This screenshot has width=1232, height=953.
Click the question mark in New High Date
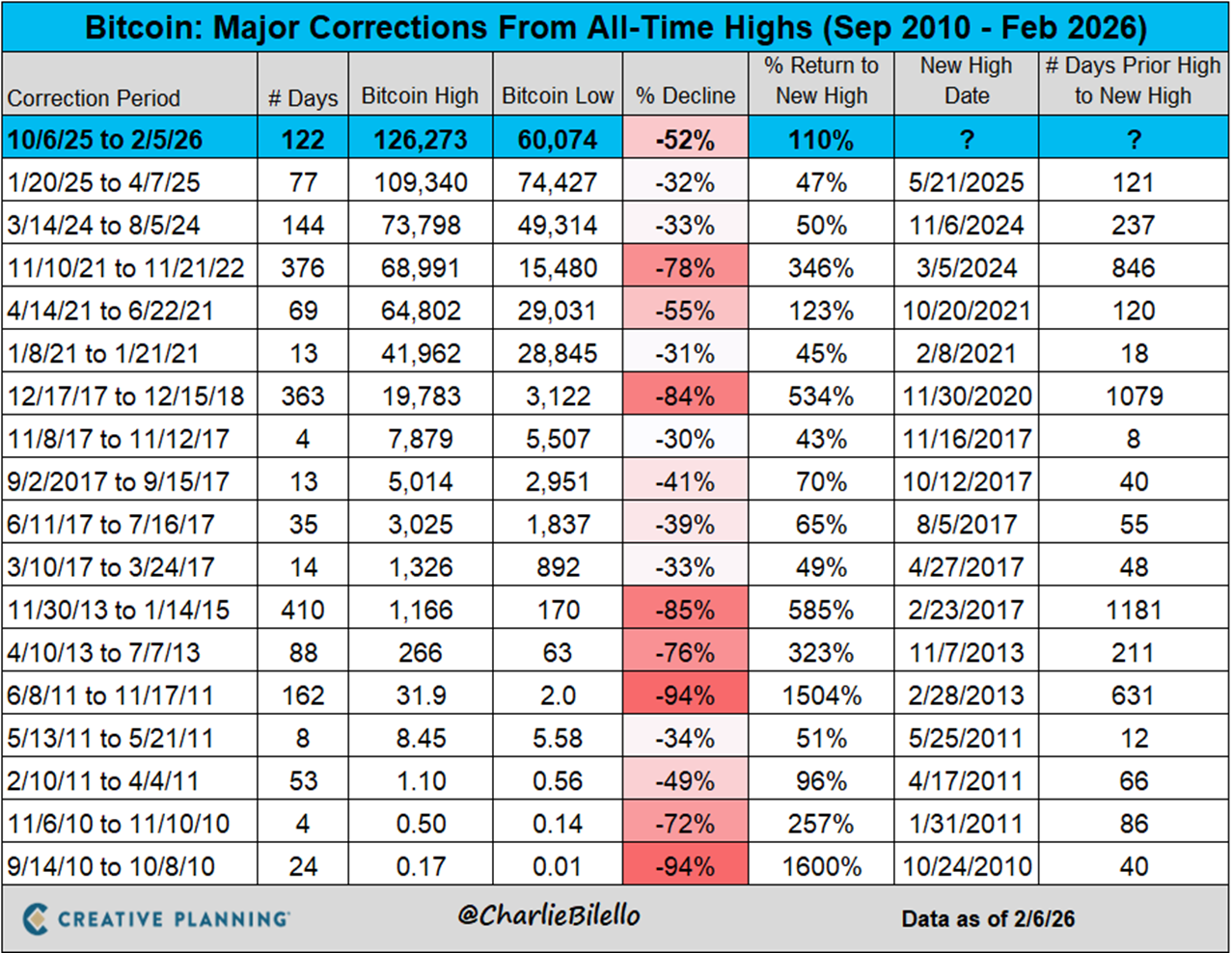pyautogui.click(x=966, y=140)
